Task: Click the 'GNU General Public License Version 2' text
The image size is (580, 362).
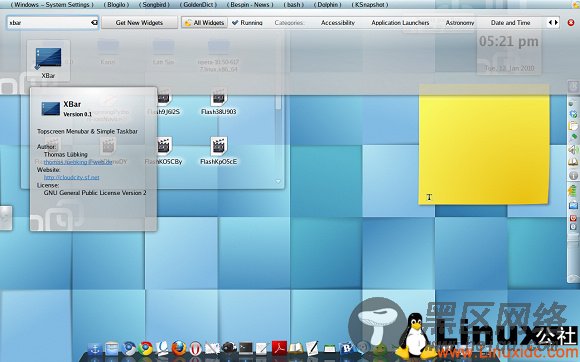Action: tap(95, 193)
